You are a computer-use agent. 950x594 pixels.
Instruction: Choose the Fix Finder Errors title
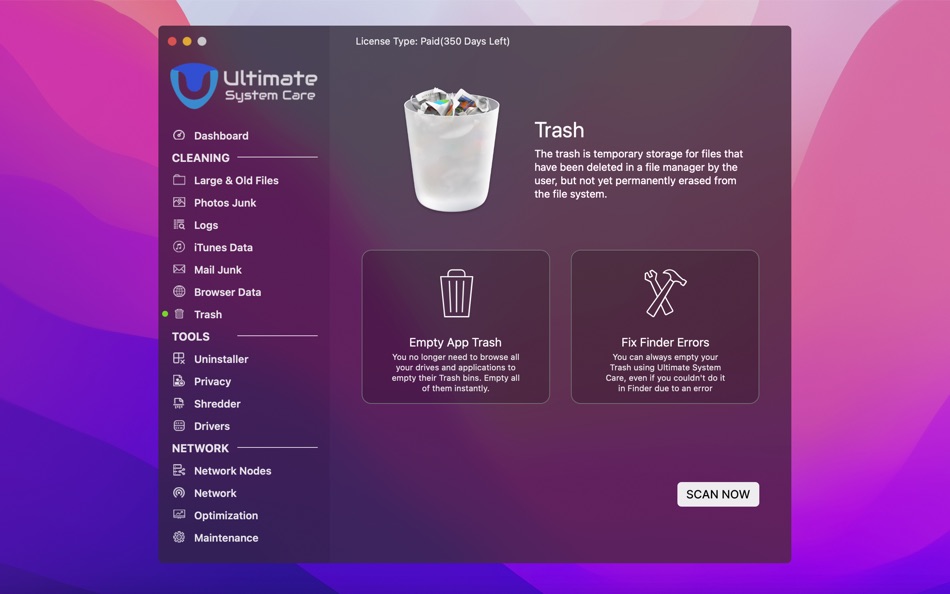(x=665, y=342)
